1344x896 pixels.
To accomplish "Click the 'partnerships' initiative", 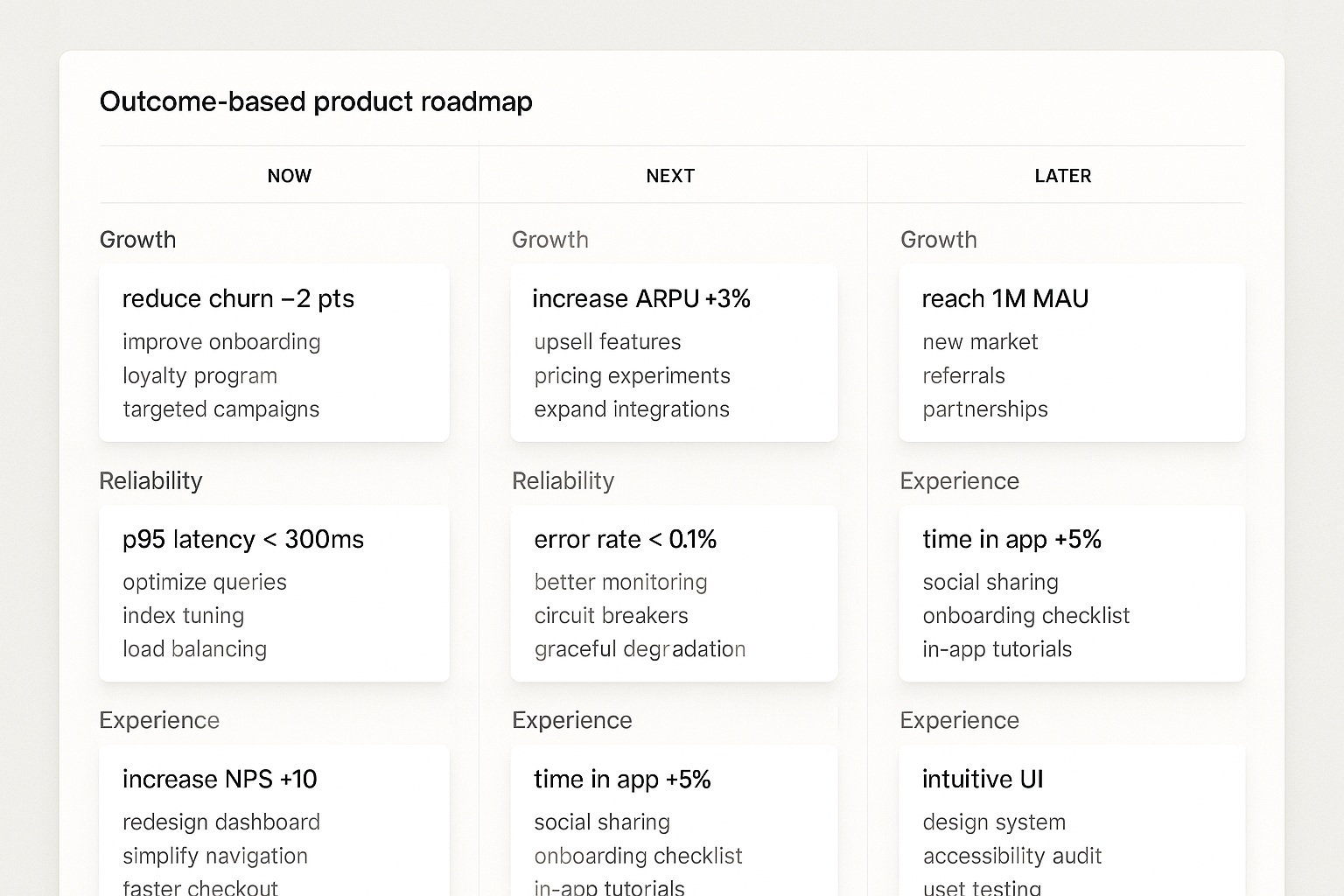I will [984, 409].
